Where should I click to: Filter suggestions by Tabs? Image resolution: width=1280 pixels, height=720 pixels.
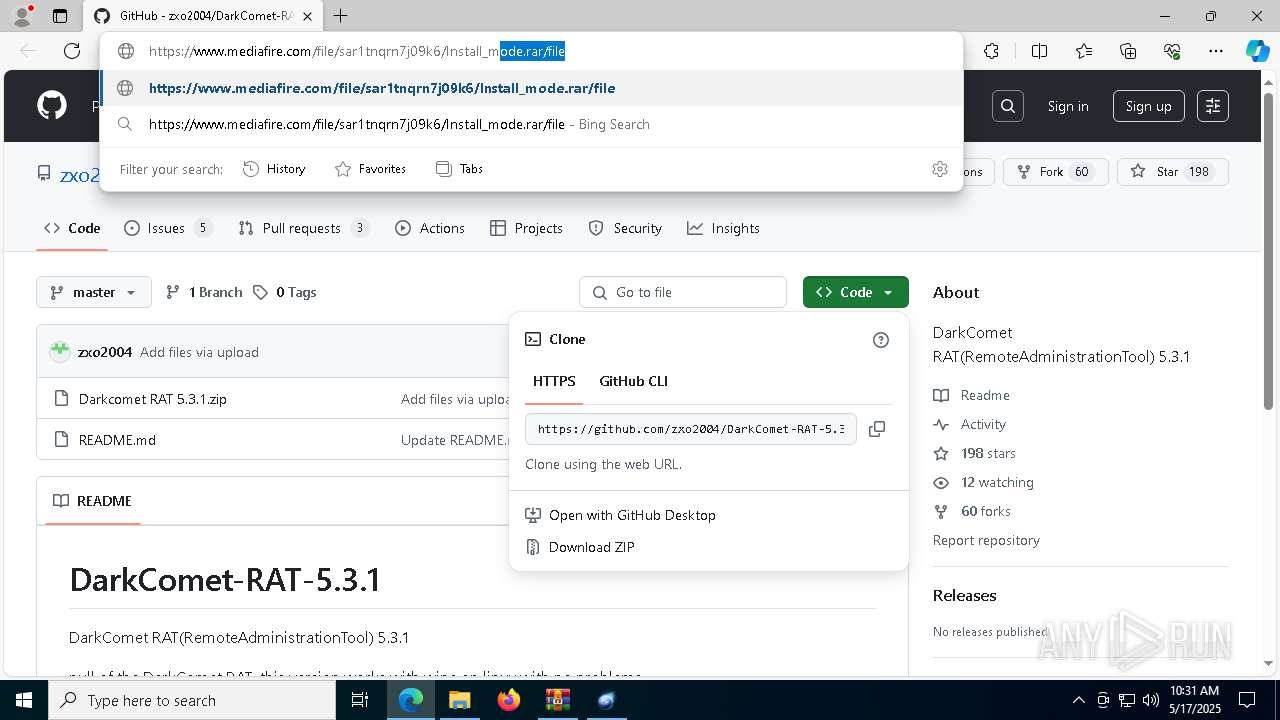tap(460, 169)
